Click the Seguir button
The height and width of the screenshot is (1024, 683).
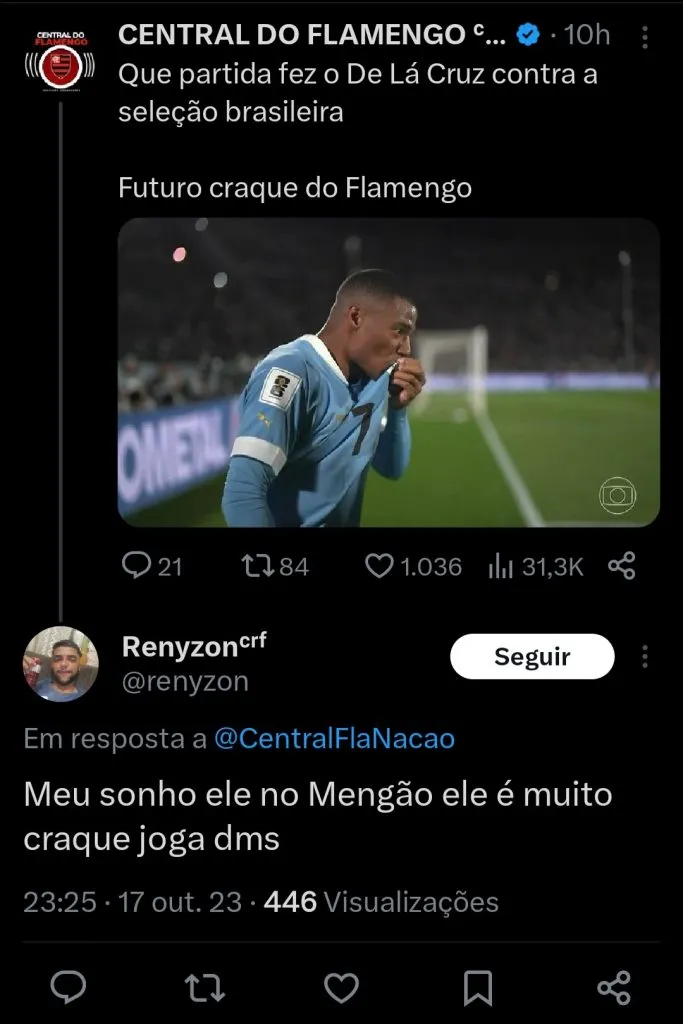[532, 657]
